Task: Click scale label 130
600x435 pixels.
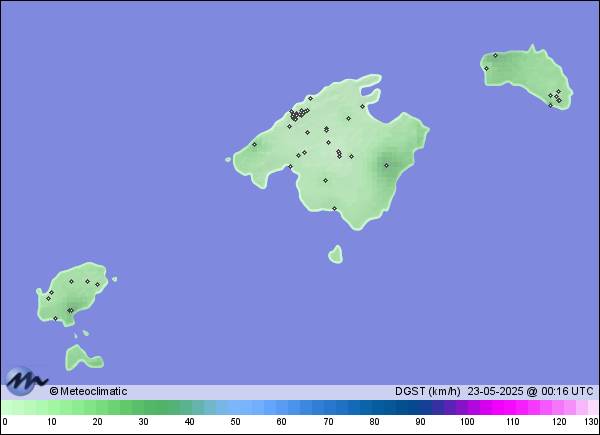Action: pyautogui.click(x=591, y=422)
